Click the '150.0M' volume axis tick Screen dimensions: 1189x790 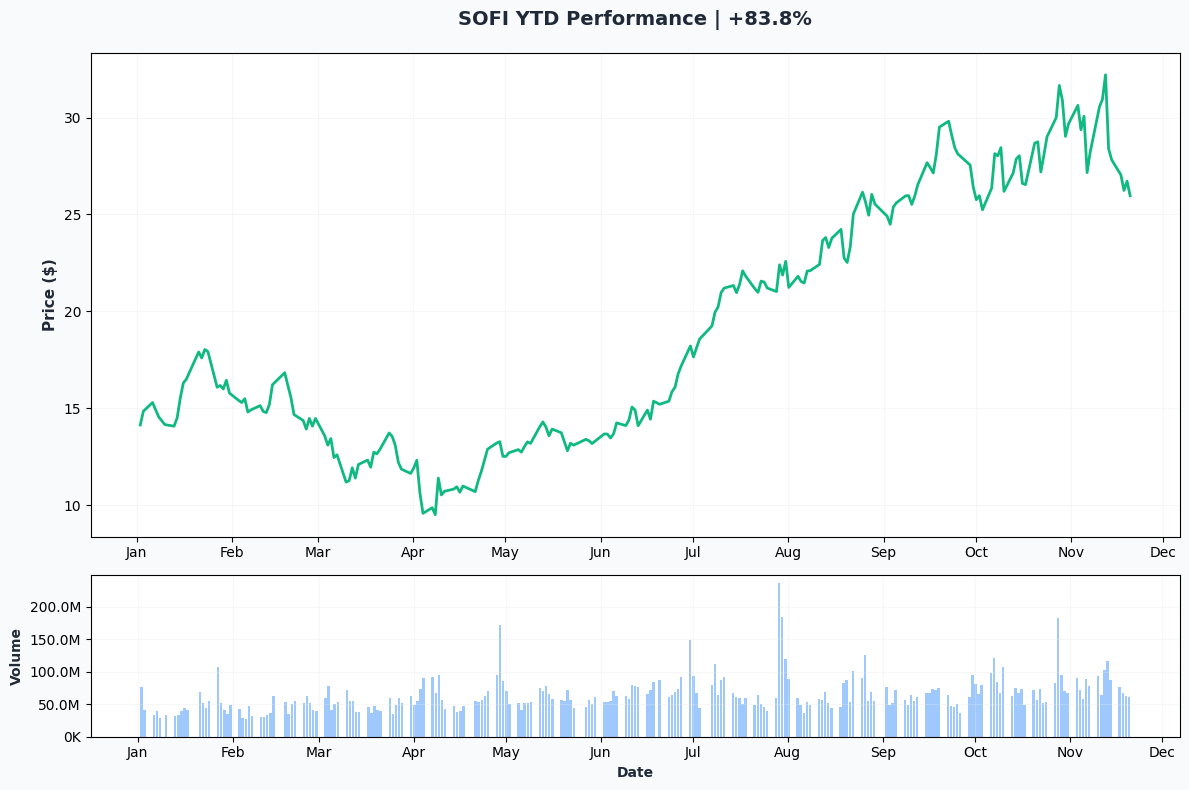click(55, 640)
